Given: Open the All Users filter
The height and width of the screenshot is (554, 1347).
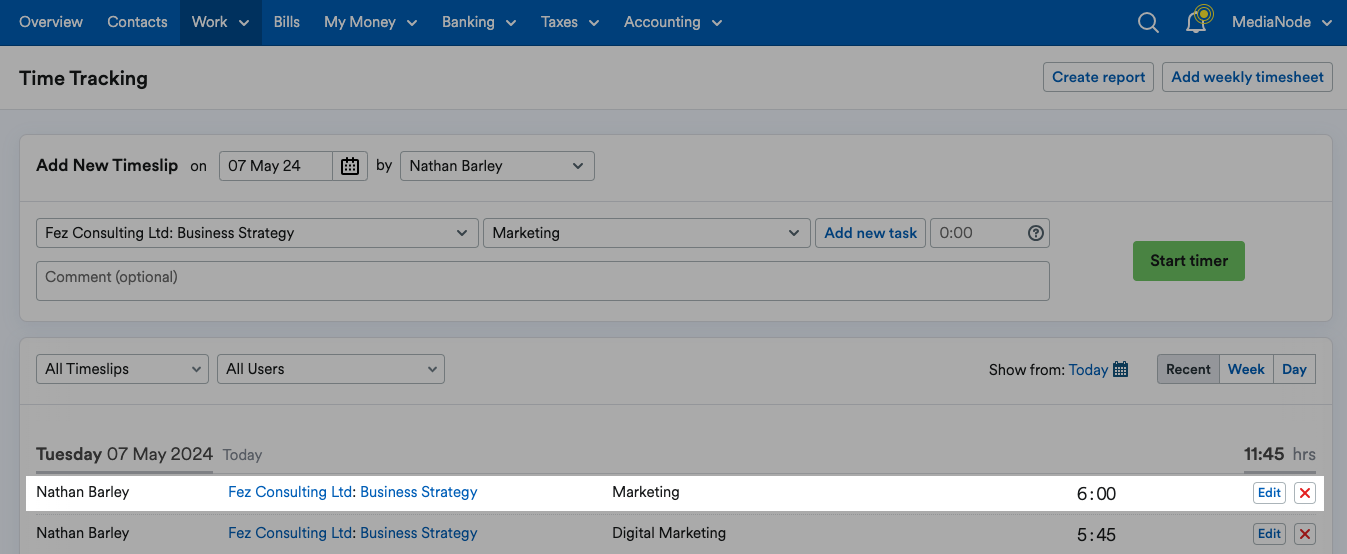Looking at the screenshot, I should pyautogui.click(x=331, y=369).
